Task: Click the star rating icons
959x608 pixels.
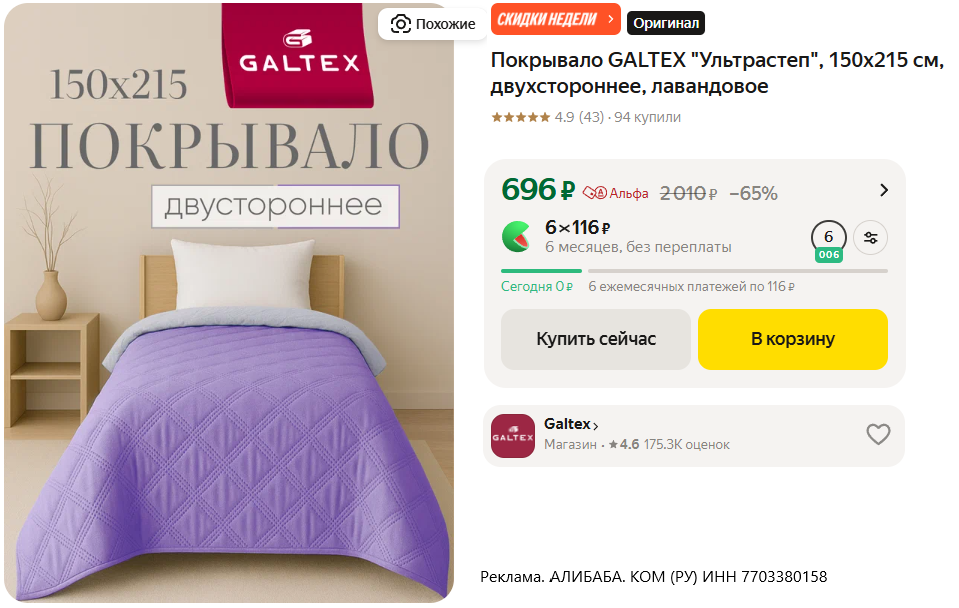Action: (x=520, y=117)
